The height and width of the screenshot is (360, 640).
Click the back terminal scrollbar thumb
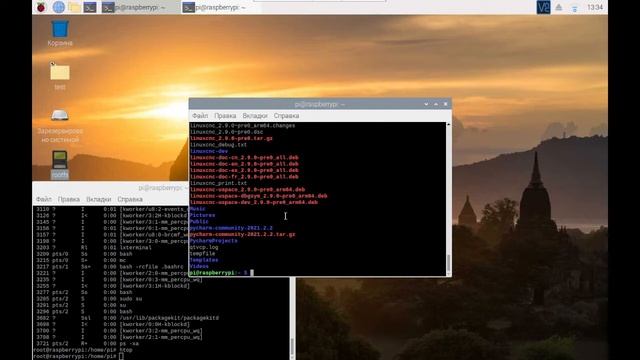pyautogui.click(x=292, y=347)
